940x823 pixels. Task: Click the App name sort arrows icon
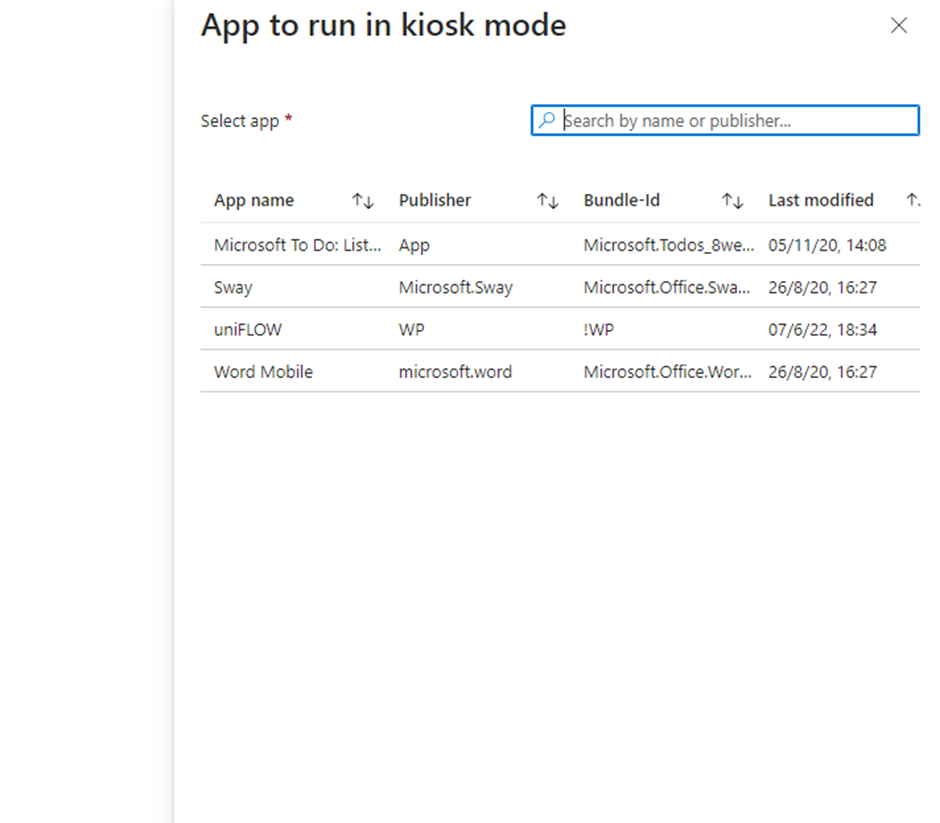point(362,200)
